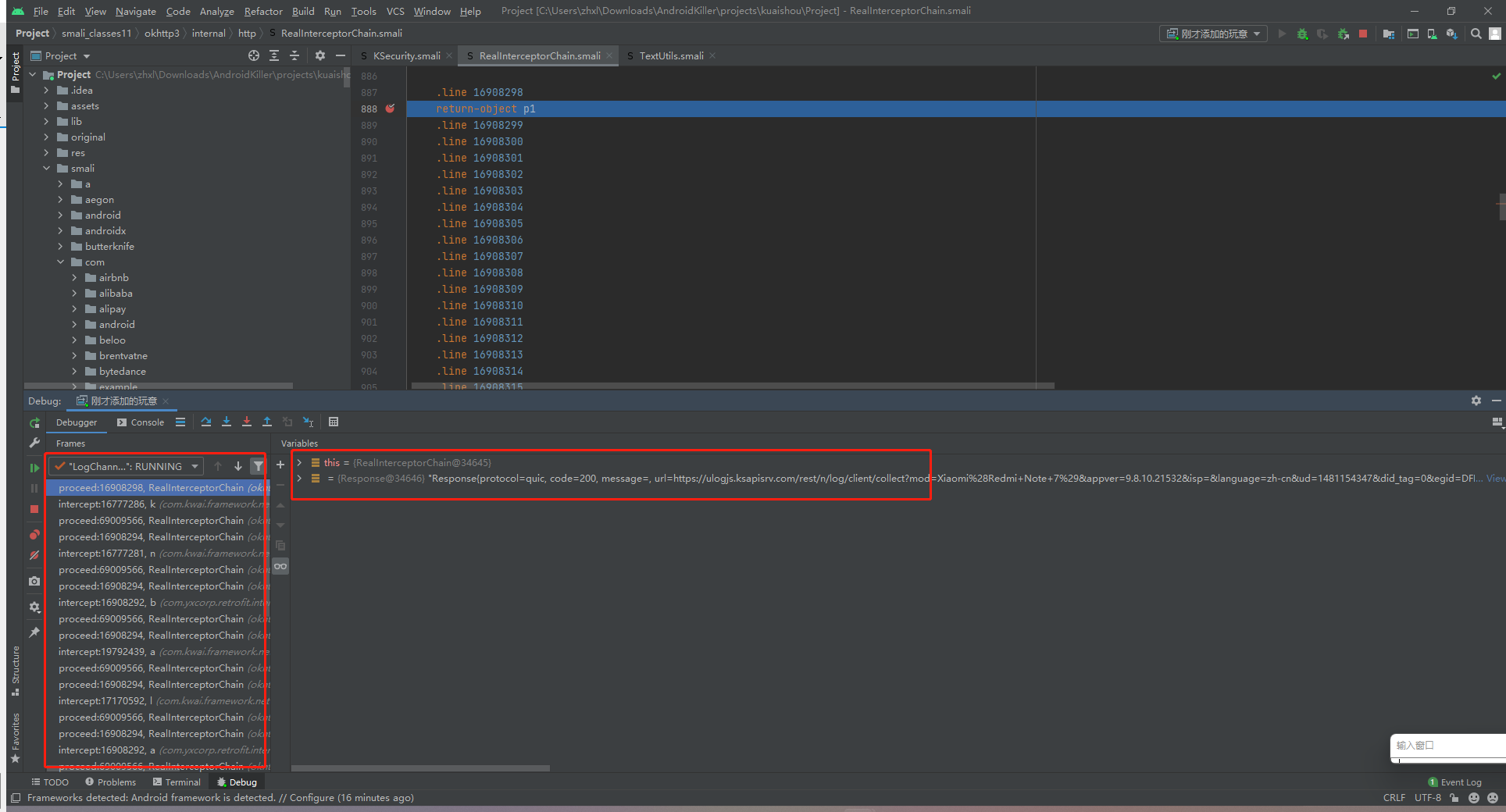Open the SDK Manager icon
The image size is (1506, 812).
[x=1451, y=34]
